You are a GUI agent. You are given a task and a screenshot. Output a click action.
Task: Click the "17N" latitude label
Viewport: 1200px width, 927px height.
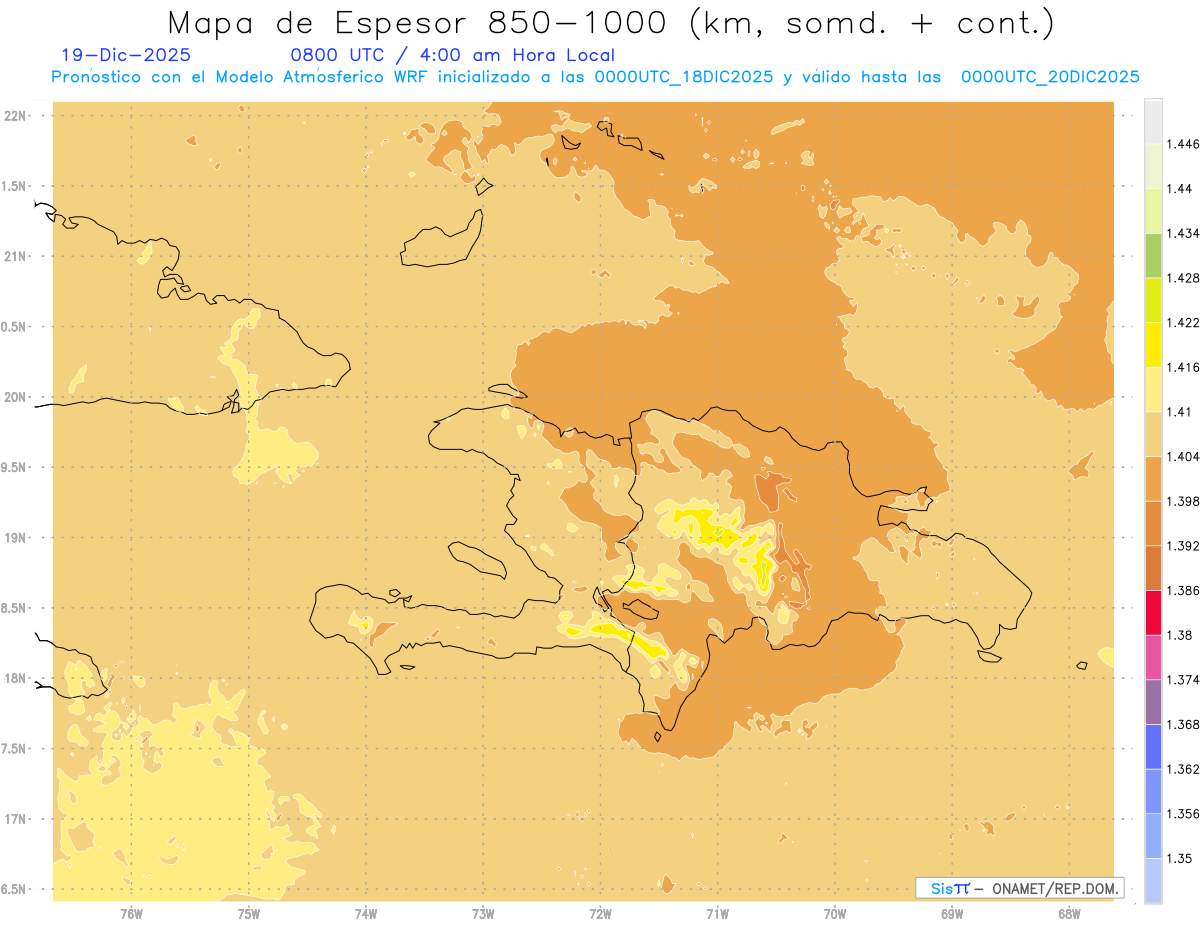15,819
